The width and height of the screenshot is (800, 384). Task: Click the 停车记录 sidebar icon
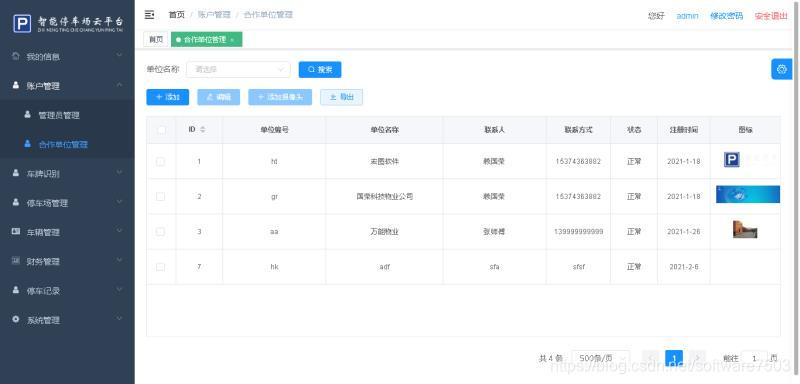click(x=16, y=290)
